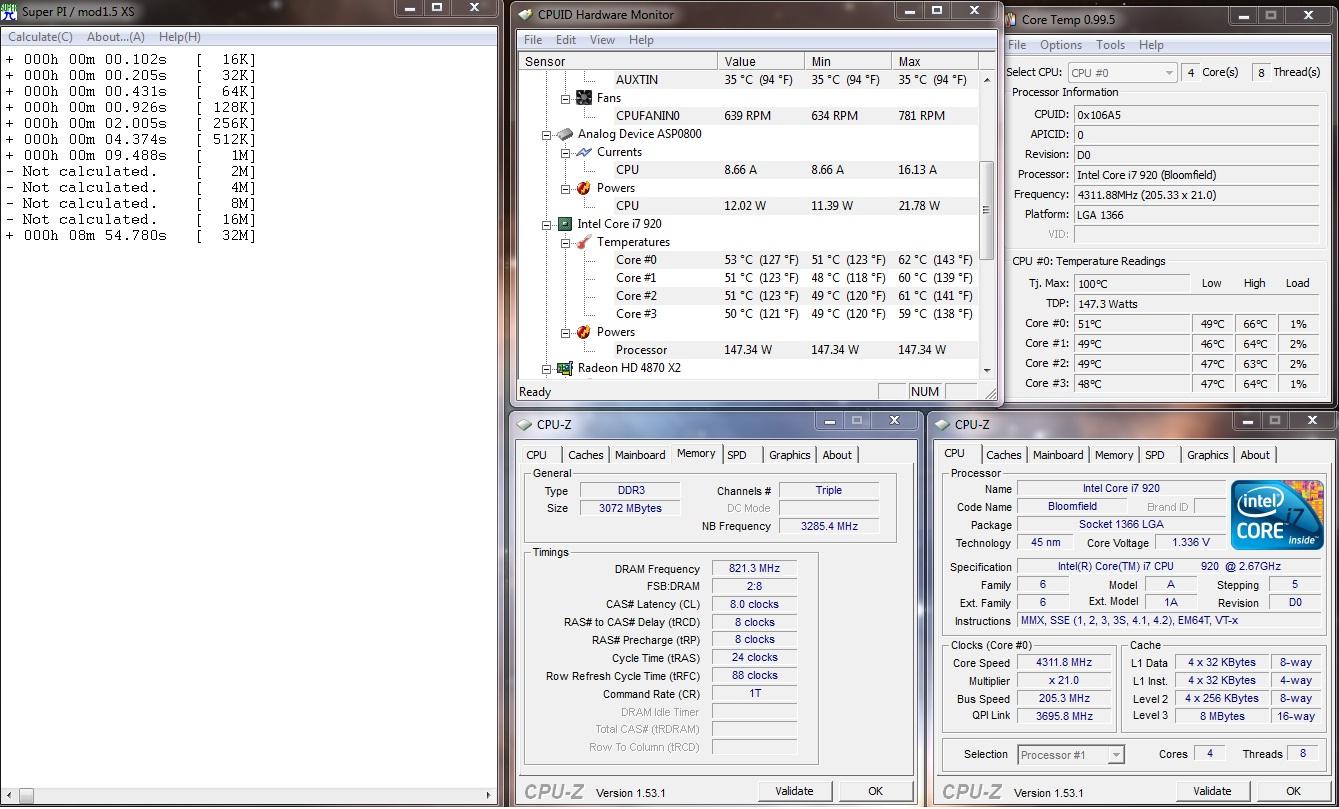Open the Select CPU dropdown in Core Temp
Viewport: 1339px width, 809px height.
(x=1121, y=72)
